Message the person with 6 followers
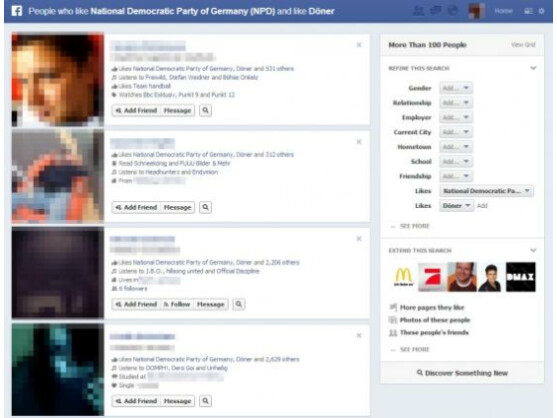The image size is (557, 418). [x=211, y=304]
